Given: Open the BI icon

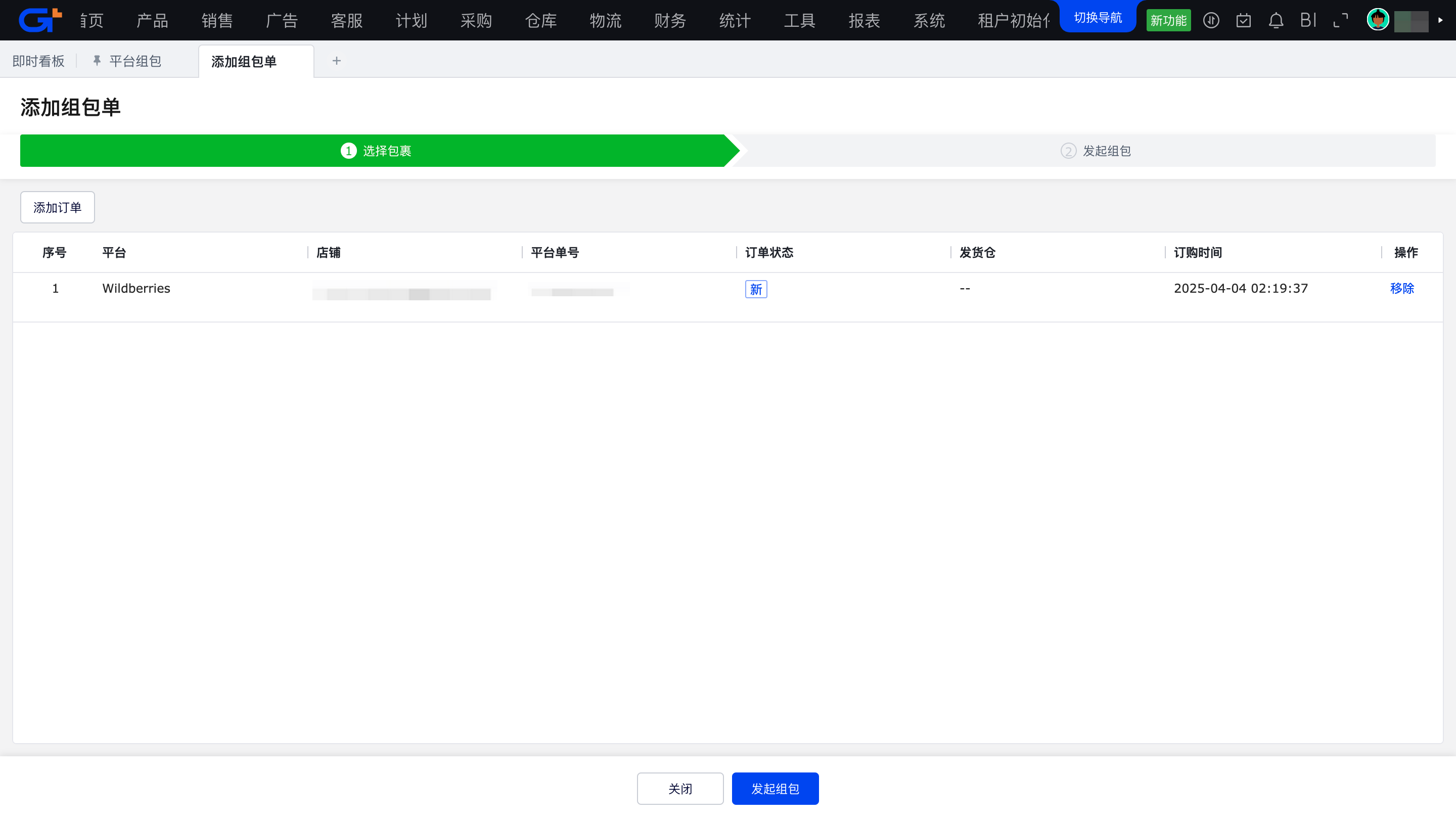Looking at the screenshot, I should [1308, 20].
